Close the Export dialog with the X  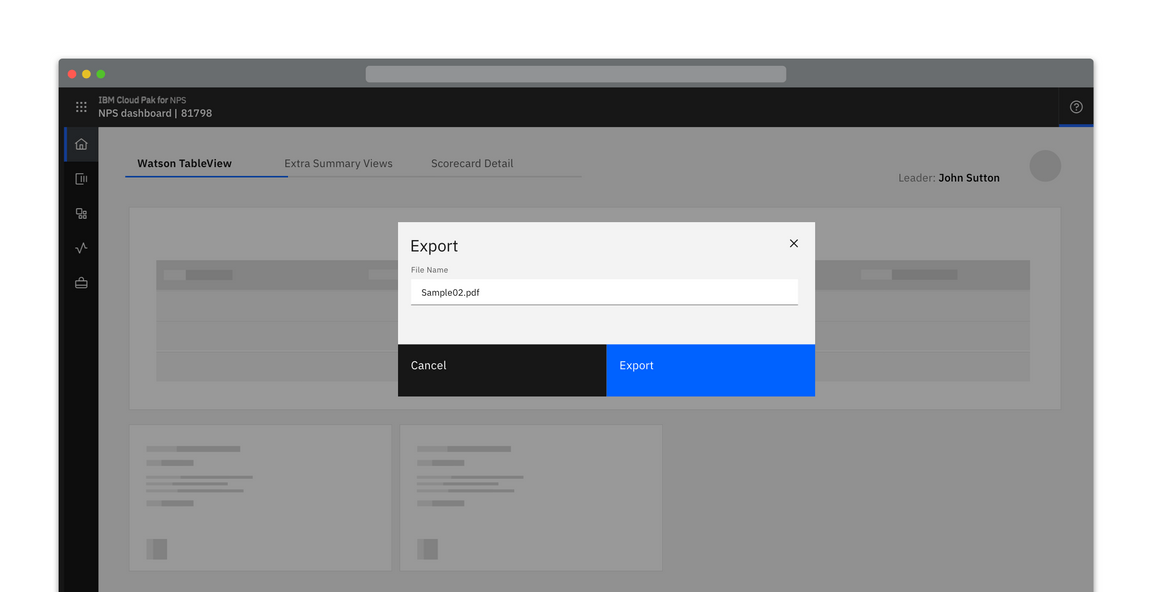(793, 243)
